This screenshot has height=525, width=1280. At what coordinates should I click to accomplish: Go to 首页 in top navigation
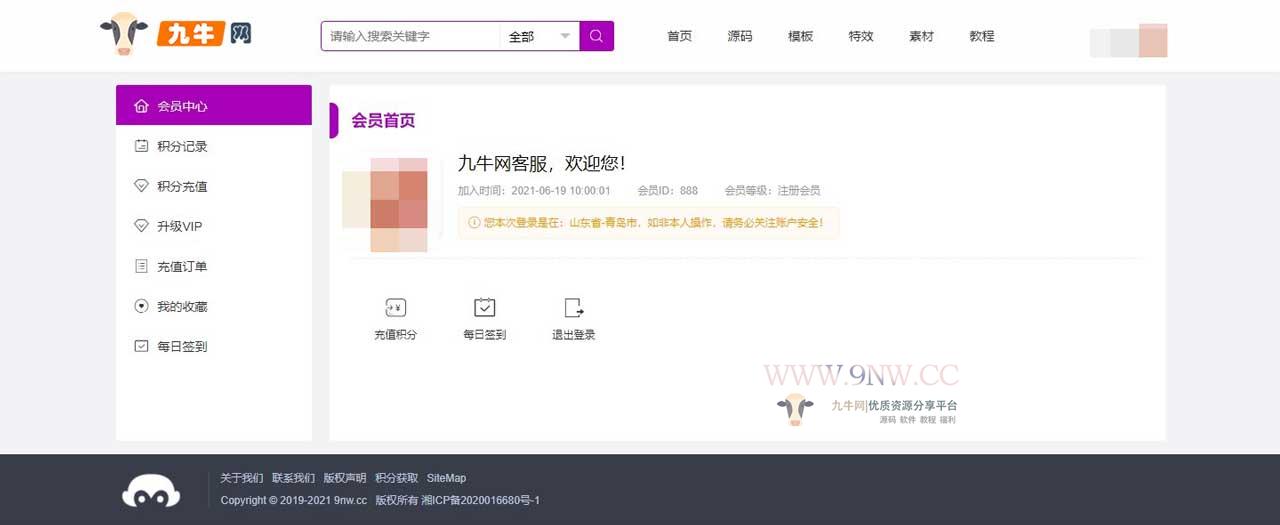[679, 36]
